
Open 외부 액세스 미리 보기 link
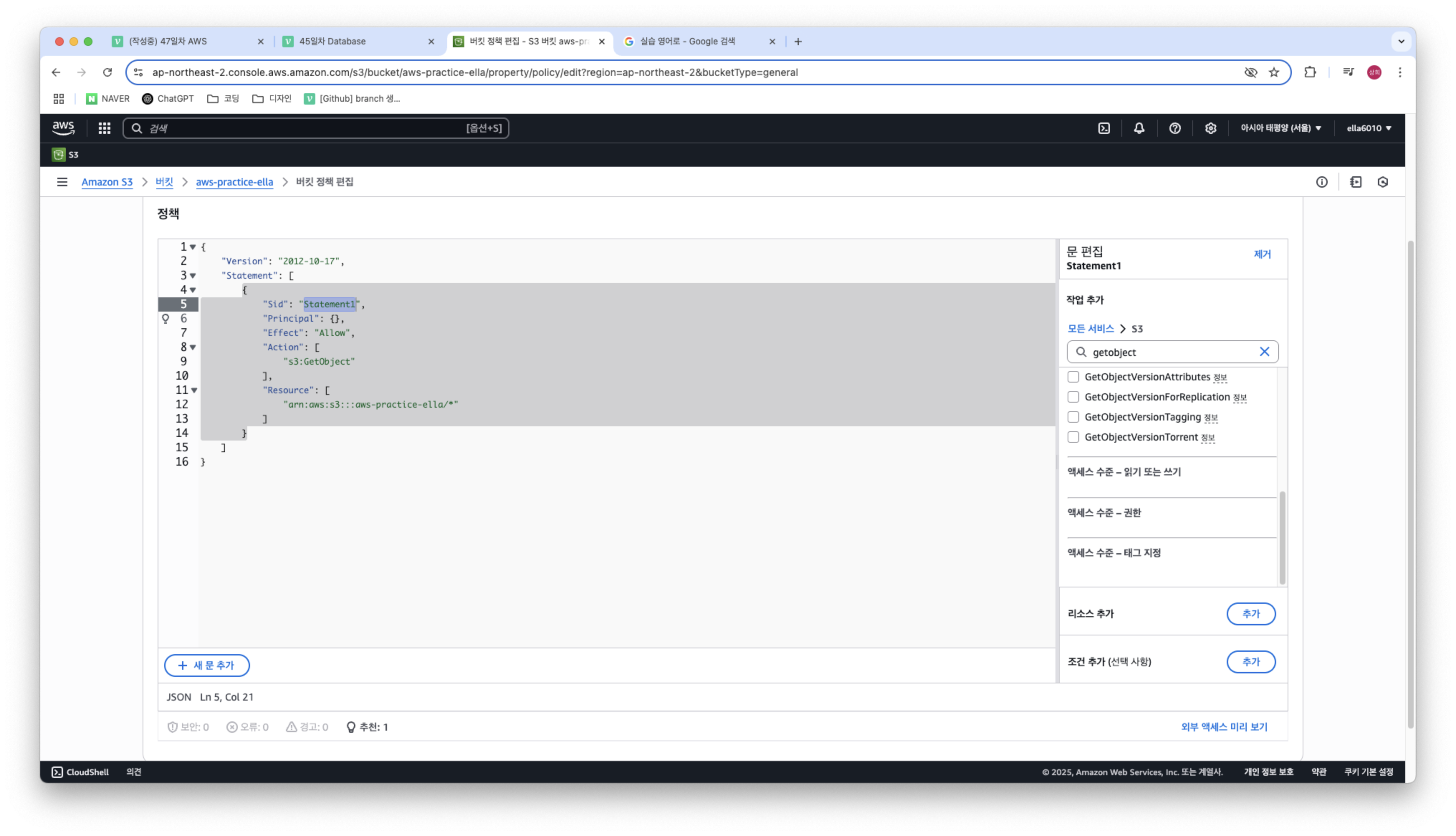(x=1223, y=727)
